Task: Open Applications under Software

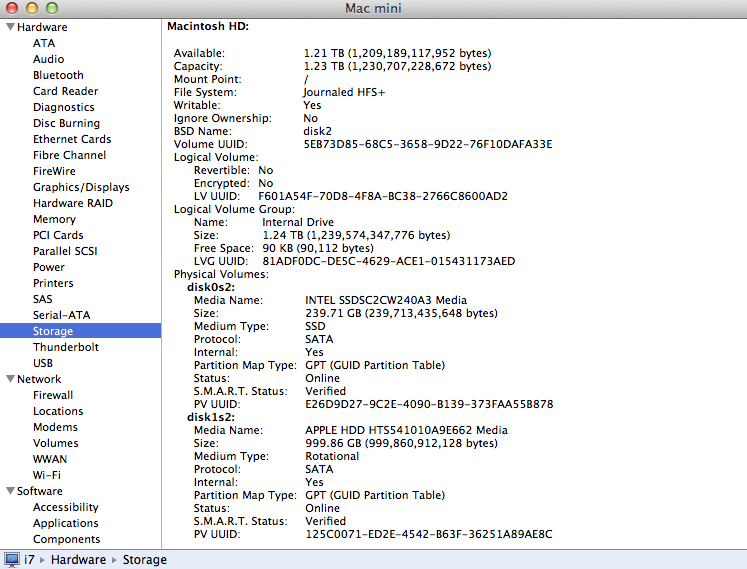Action: tap(66, 523)
